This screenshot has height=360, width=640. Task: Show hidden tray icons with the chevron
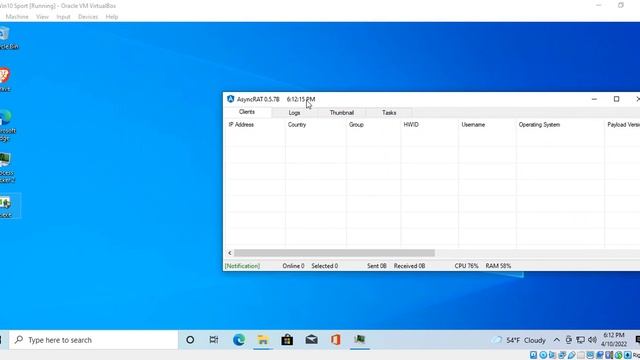pos(557,340)
